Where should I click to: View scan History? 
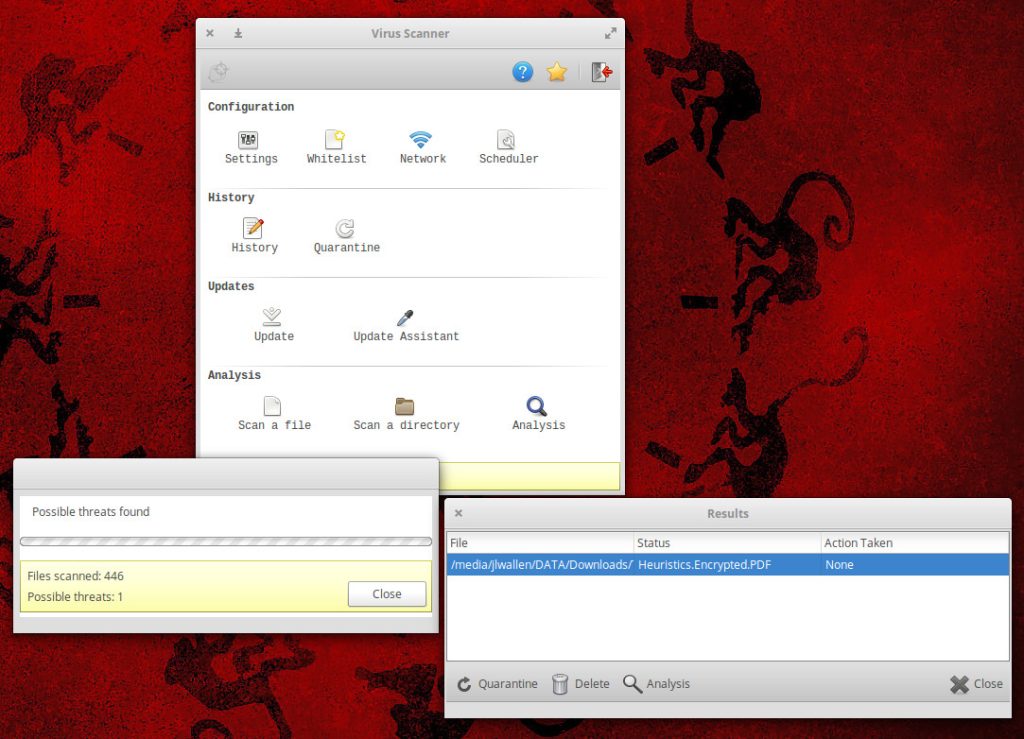[254, 230]
